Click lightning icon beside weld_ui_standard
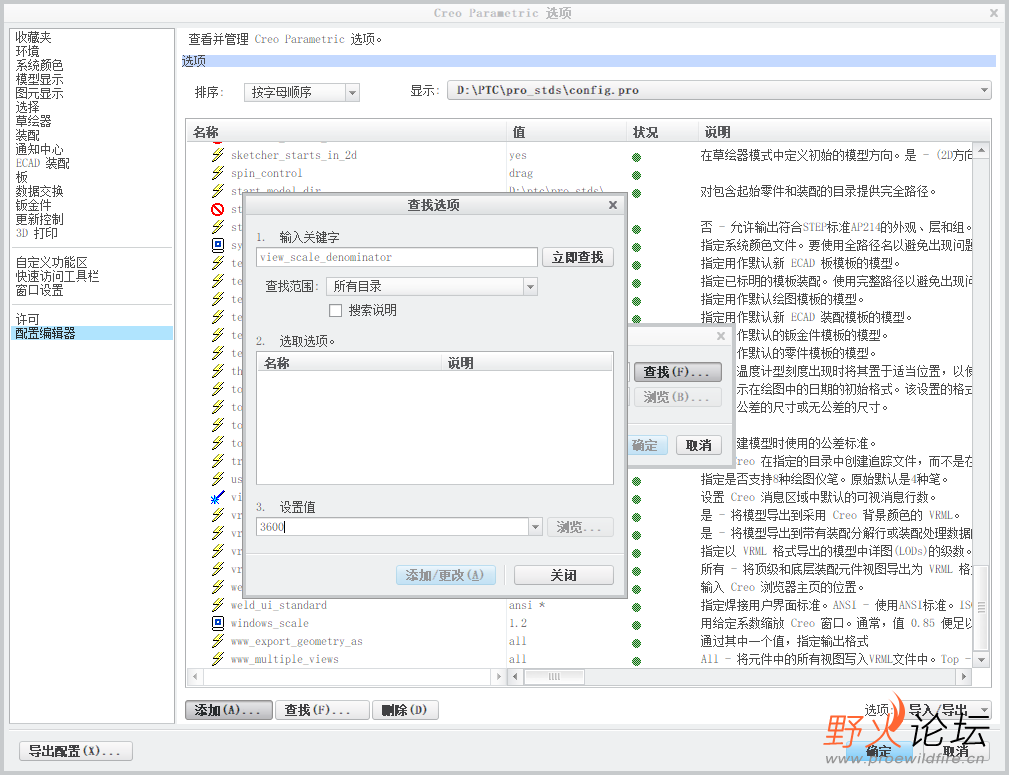 (x=218, y=605)
